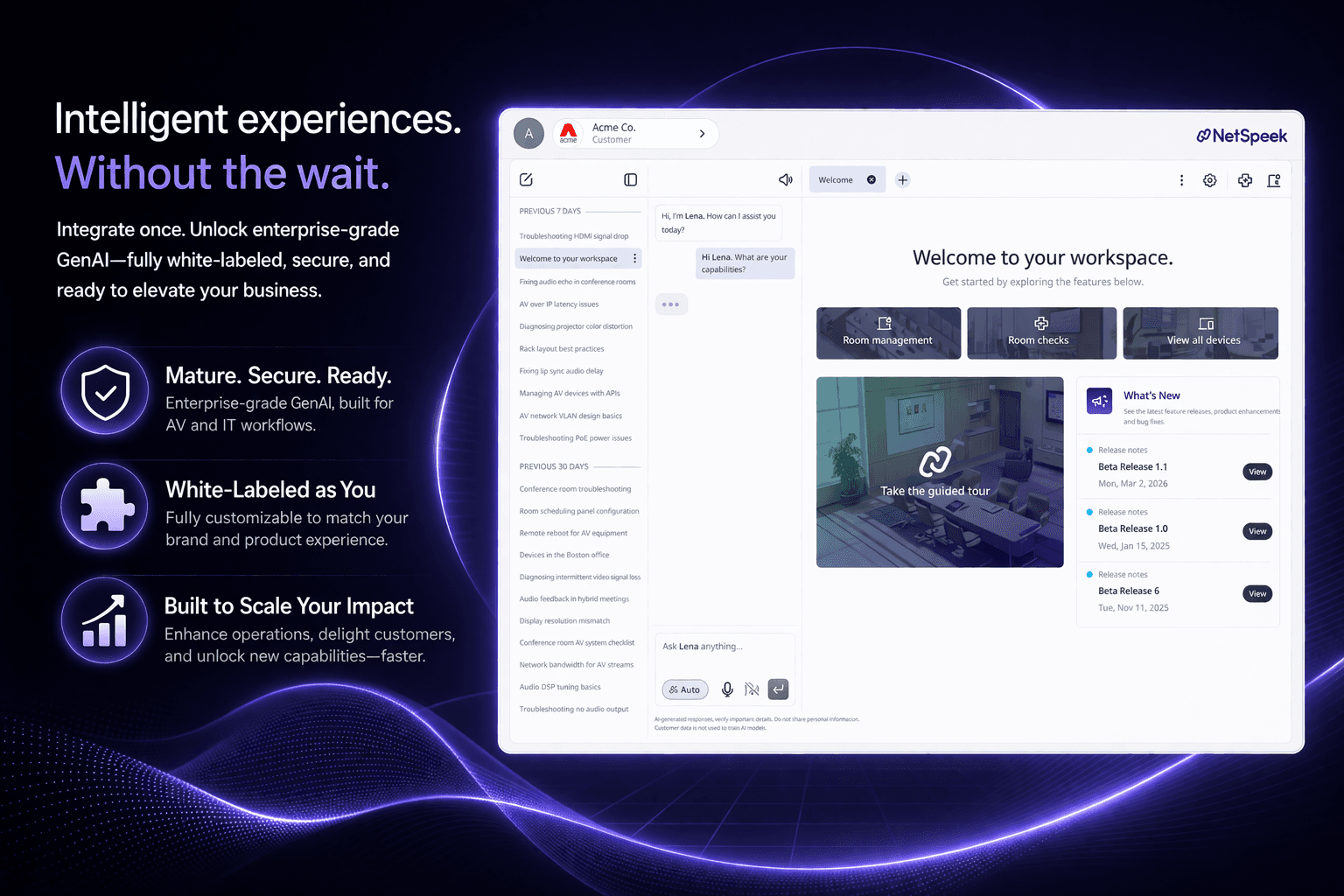This screenshot has height=896, width=1344.
Task: Open the Room checks card
Action: (x=1041, y=332)
